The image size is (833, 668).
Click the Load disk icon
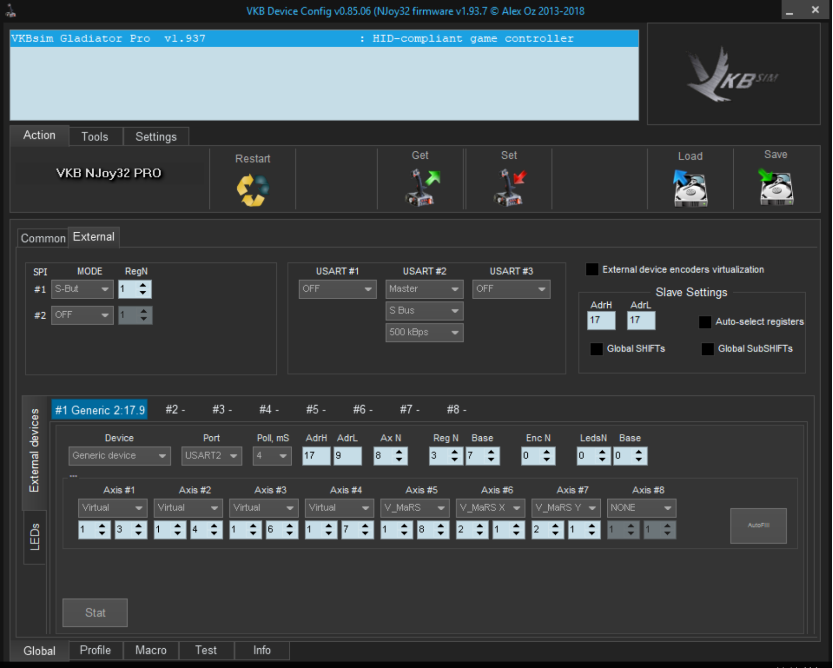pos(690,188)
